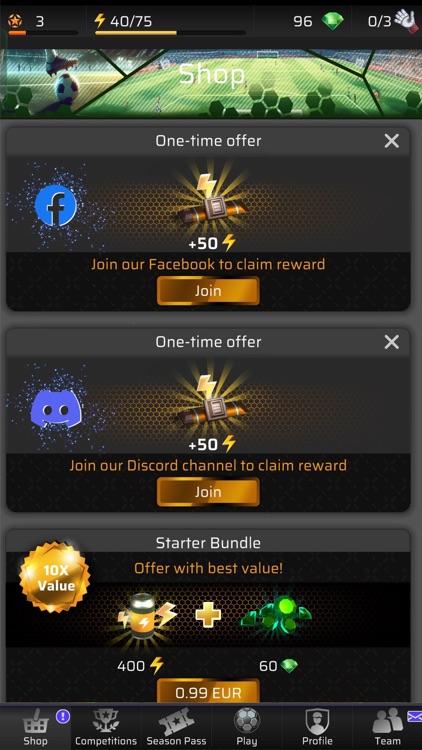Viewport: 422px width, 750px height.
Task: Tap the goalkeeper glove icon
Action: (x=406, y=21)
